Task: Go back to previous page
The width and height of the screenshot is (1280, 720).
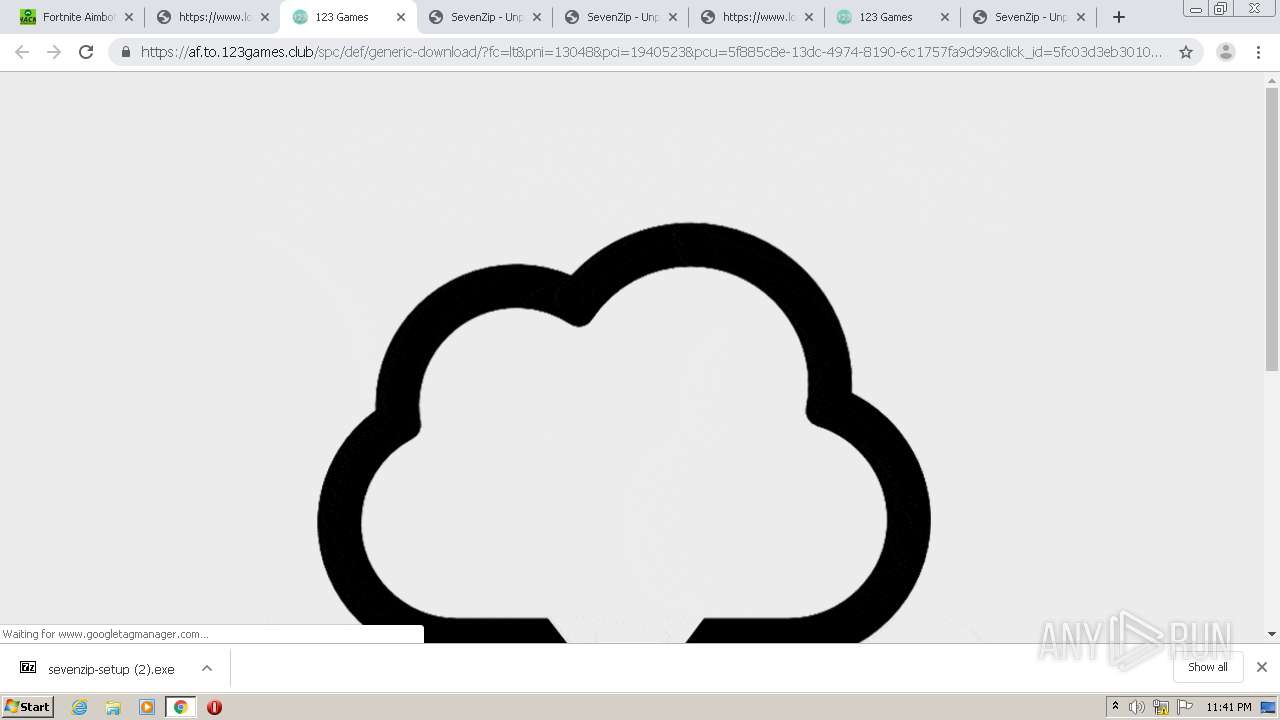Action: tap(22, 52)
